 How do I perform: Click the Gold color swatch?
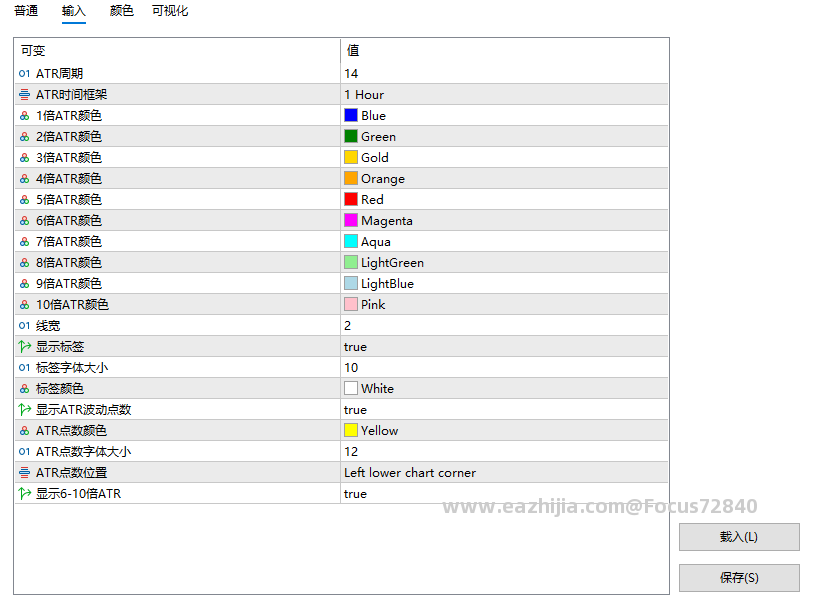[351, 158]
